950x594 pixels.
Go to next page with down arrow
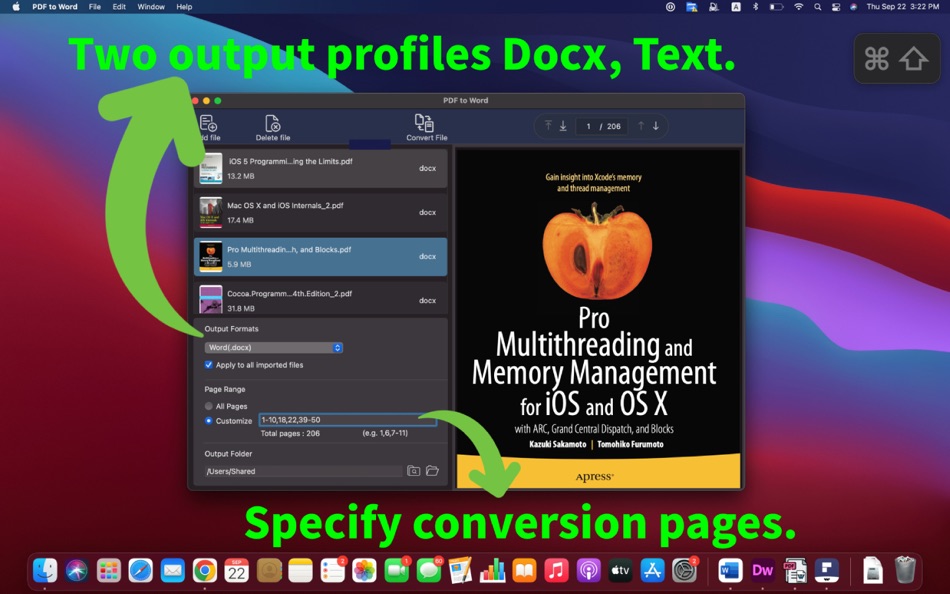point(656,125)
